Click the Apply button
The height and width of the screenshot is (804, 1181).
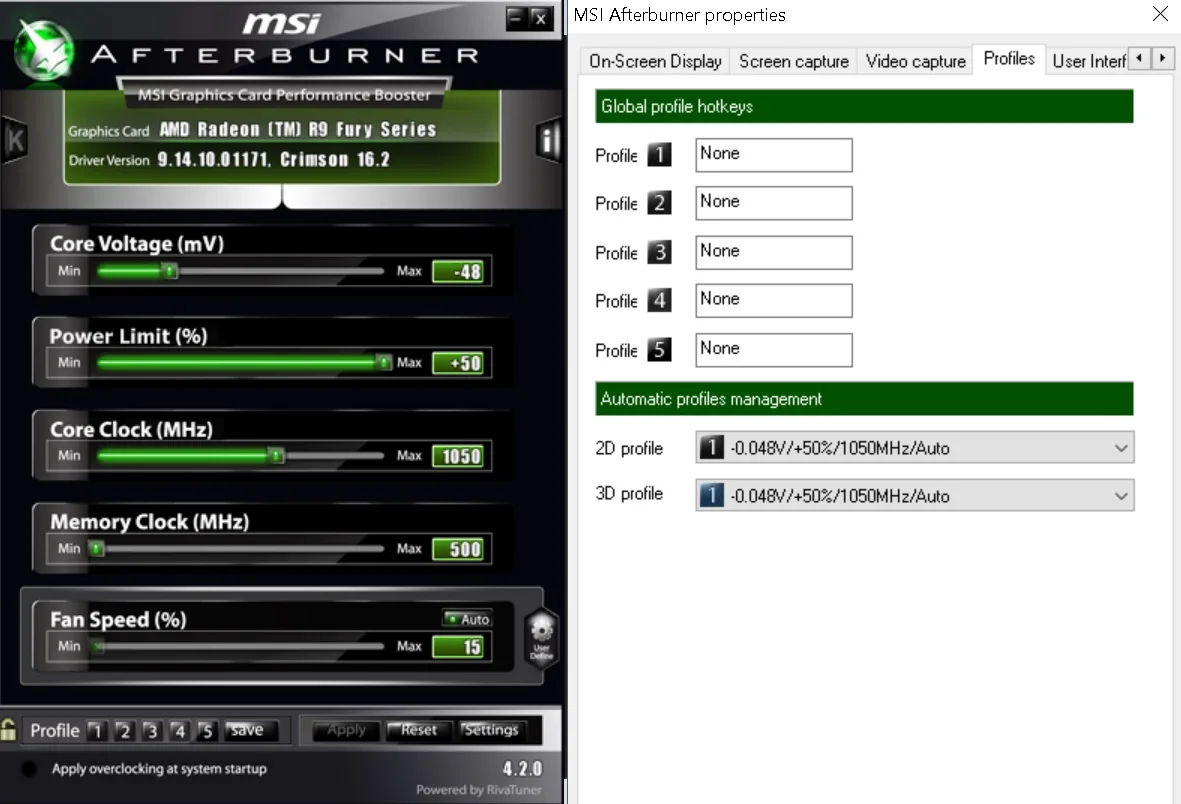pyautogui.click(x=346, y=730)
